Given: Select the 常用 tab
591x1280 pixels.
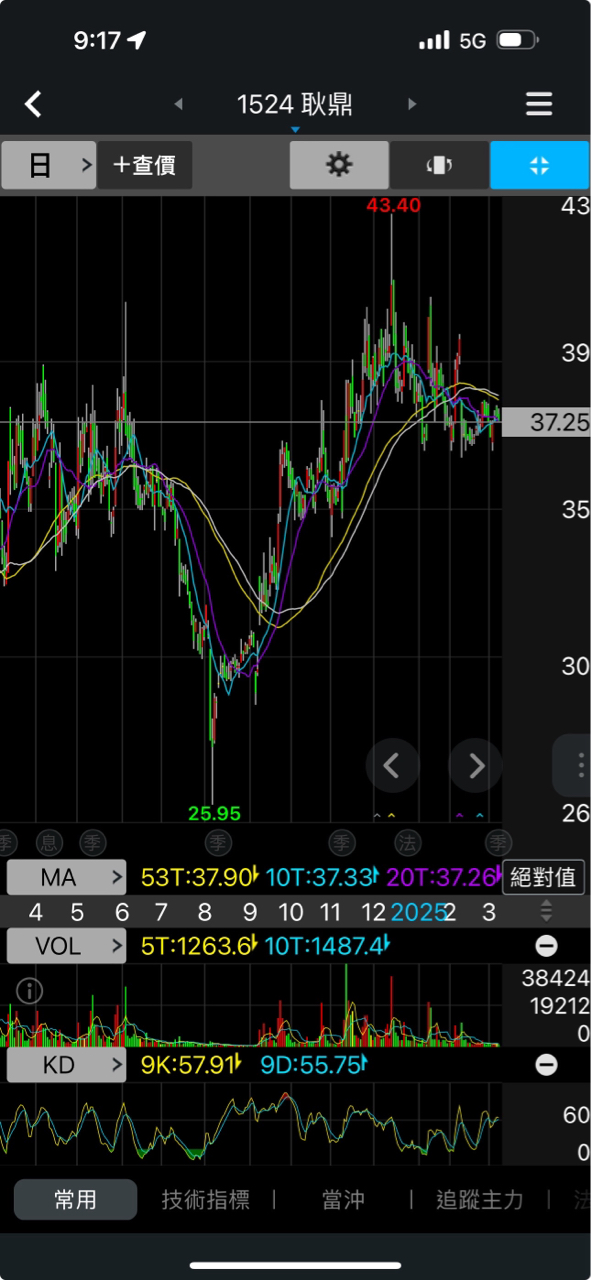Looking at the screenshot, I should pos(76,1199).
